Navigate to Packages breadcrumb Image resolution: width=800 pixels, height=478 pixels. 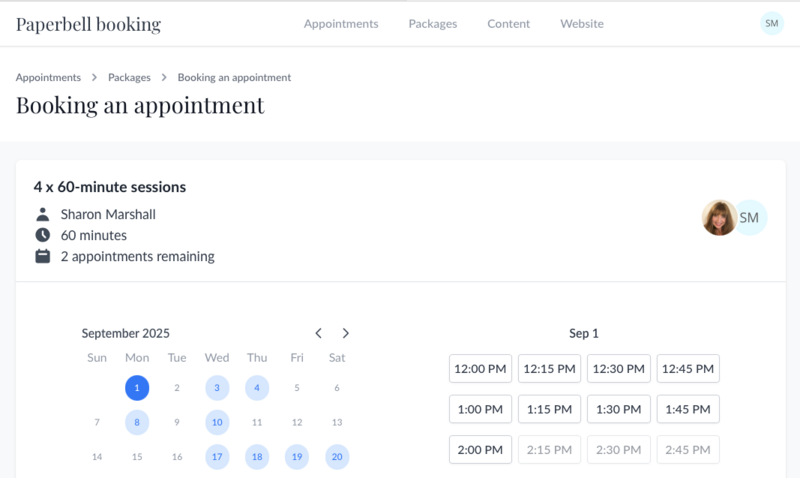129,77
